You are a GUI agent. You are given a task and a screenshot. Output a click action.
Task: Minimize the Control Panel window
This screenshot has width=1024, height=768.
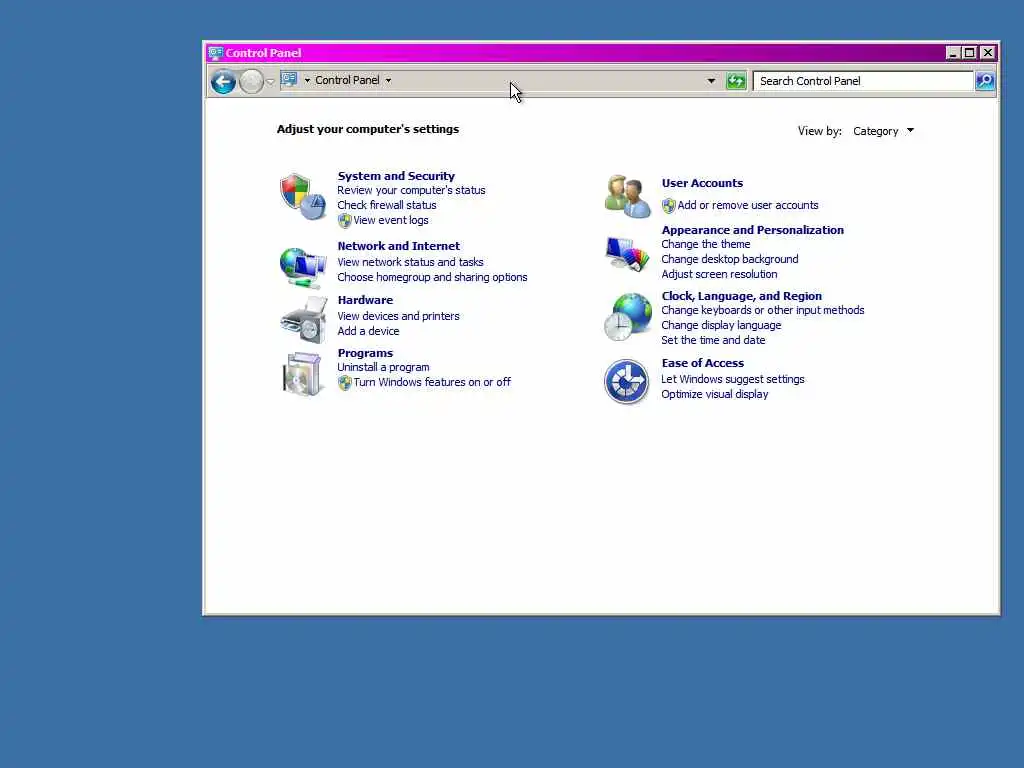click(953, 53)
